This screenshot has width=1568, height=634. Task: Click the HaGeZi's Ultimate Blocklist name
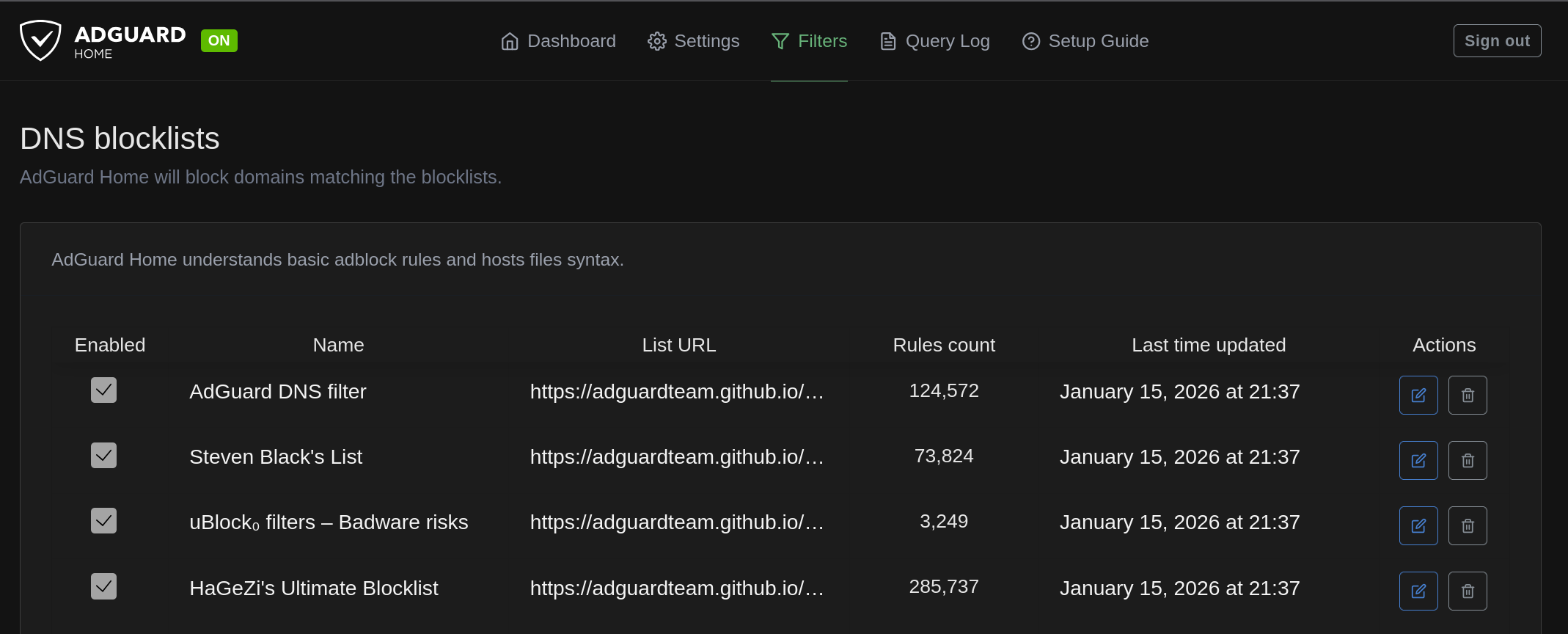[x=314, y=589]
